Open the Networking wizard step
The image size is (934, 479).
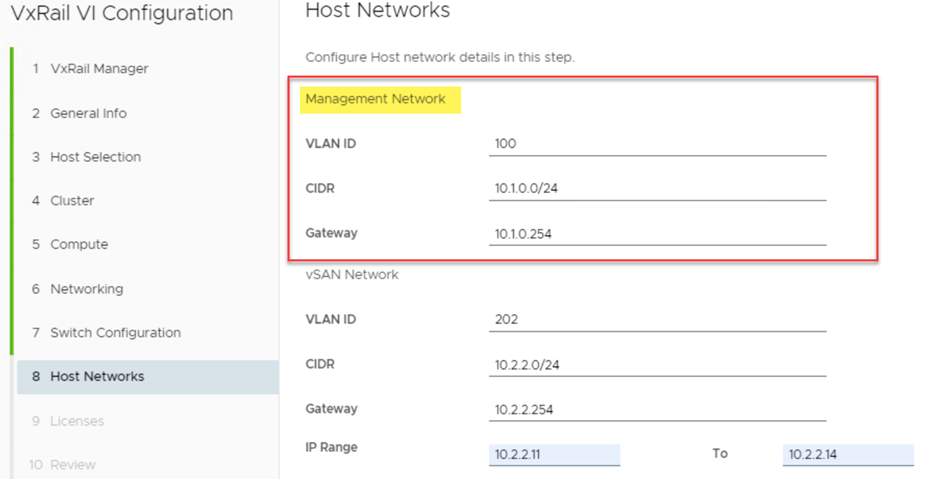(x=86, y=289)
